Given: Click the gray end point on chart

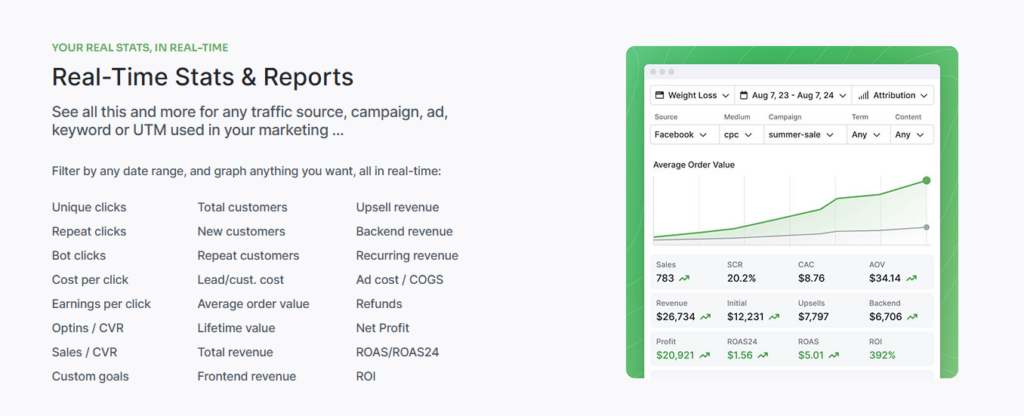Looking at the screenshot, I should click(x=926, y=227).
